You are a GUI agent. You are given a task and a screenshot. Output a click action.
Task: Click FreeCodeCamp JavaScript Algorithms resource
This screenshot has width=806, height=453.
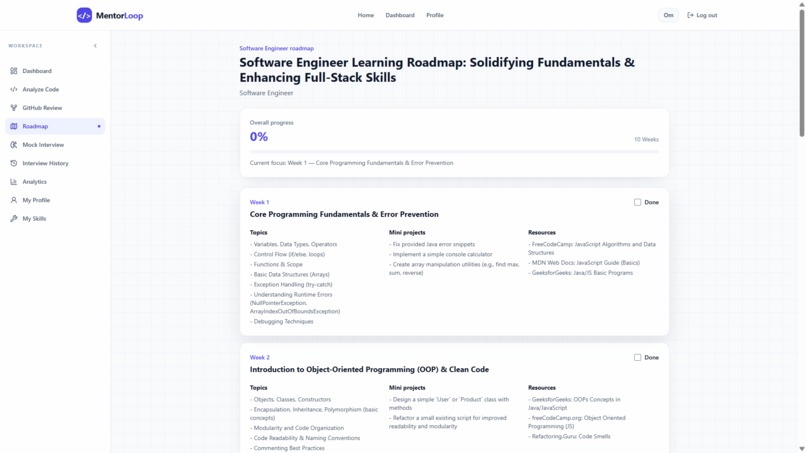[x=592, y=249]
